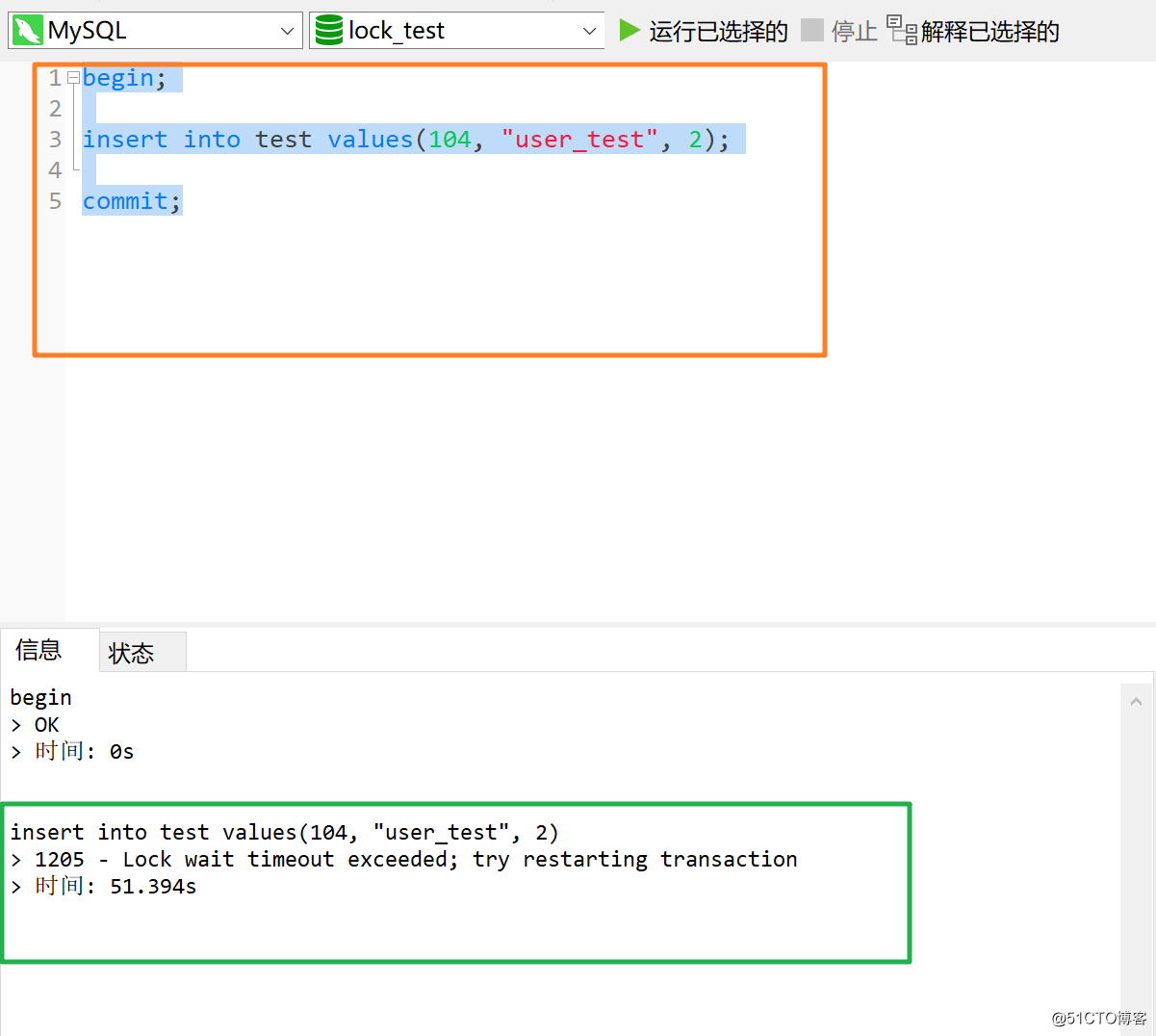The height and width of the screenshot is (1036, 1156).
Task: Click the 时间: 0s result line
Action: [72, 751]
